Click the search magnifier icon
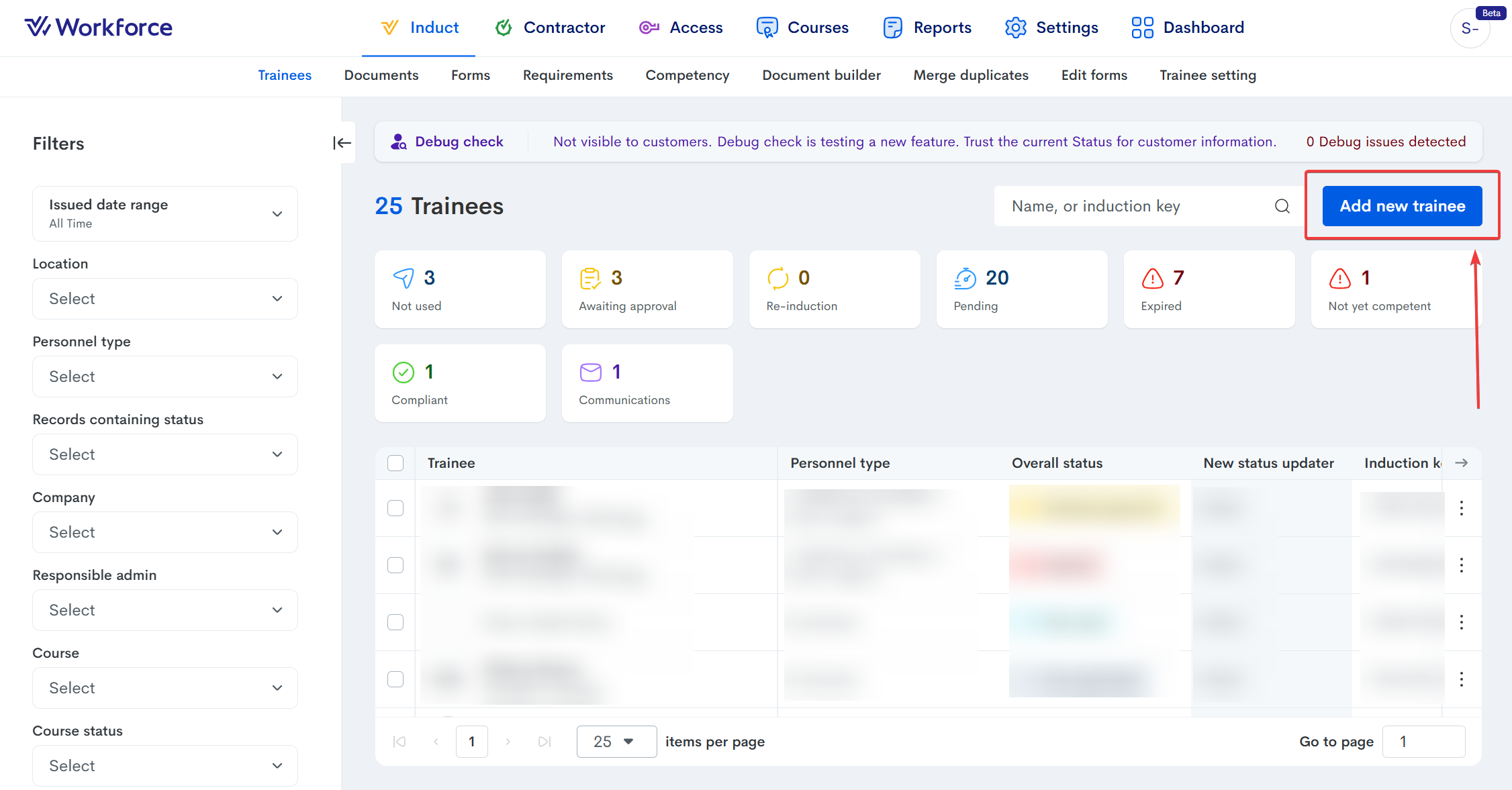The image size is (1512, 790). (1282, 206)
